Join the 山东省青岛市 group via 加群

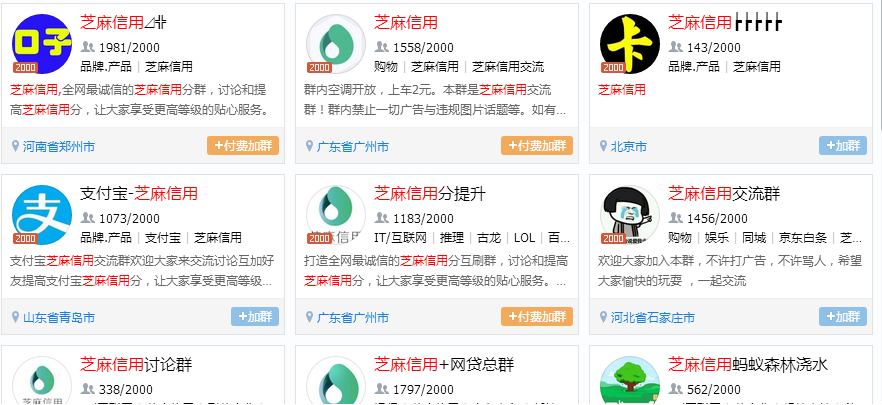pos(255,317)
